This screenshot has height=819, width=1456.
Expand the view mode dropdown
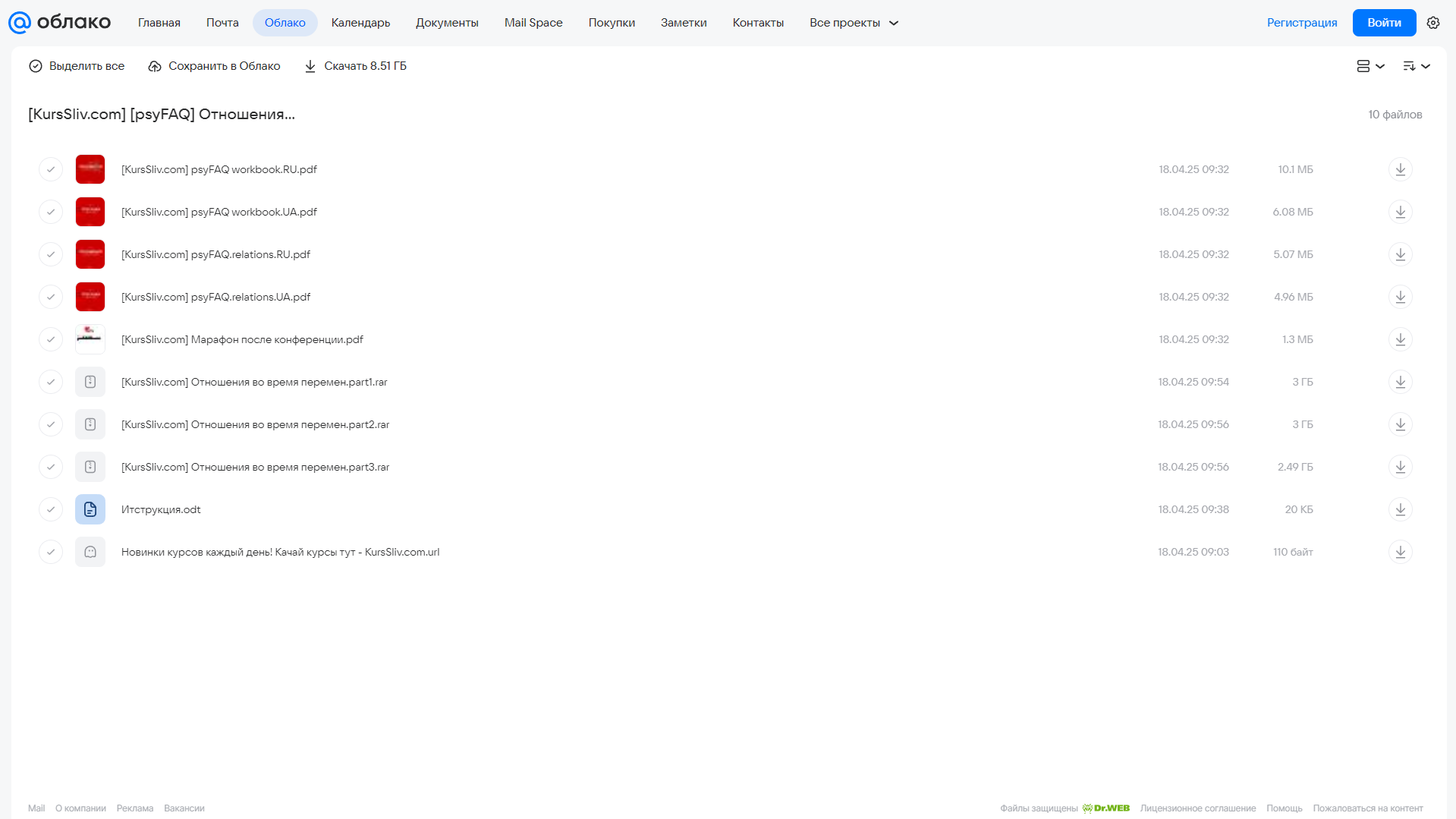tap(1370, 66)
